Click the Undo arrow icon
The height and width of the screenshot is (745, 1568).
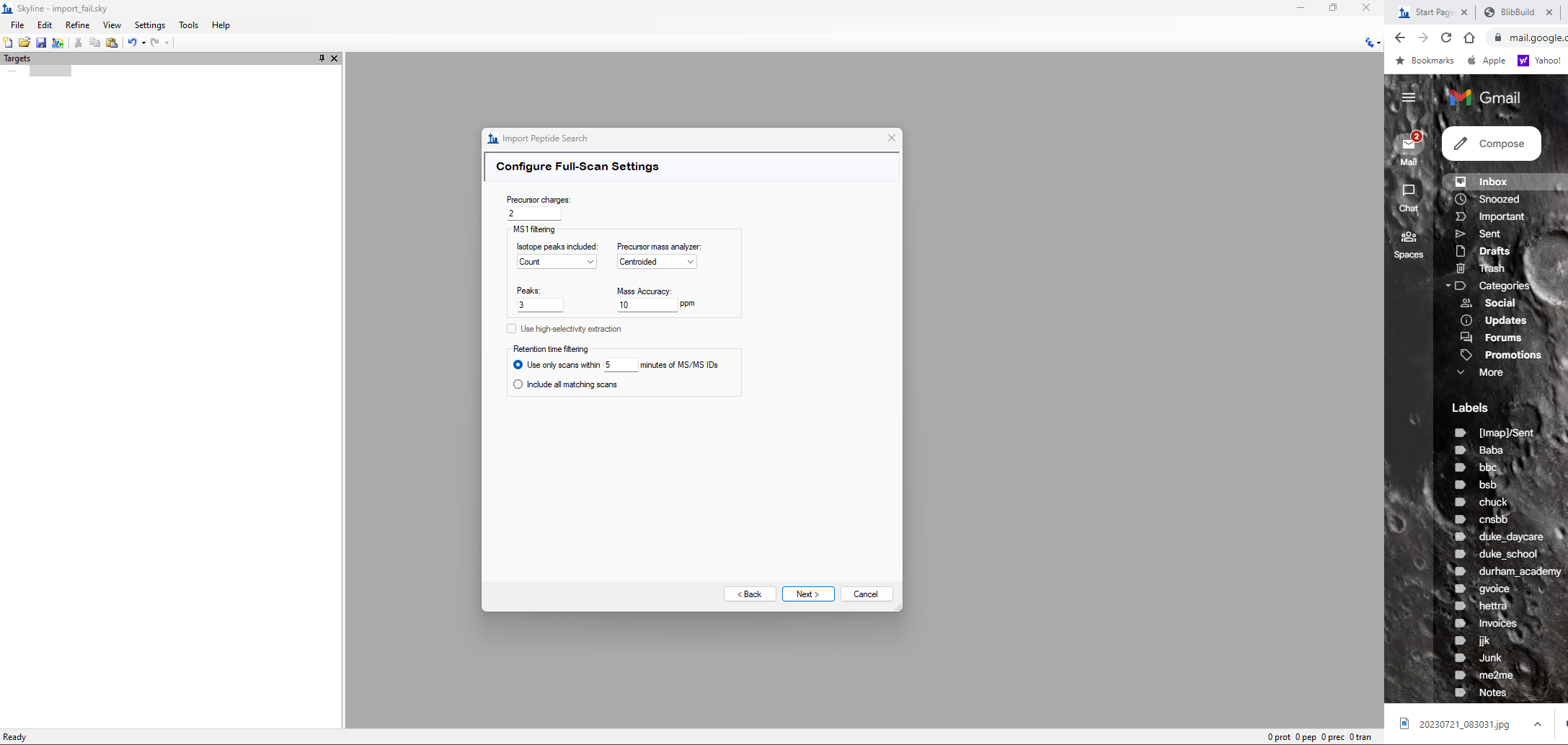pyautogui.click(x=132, y=43)
